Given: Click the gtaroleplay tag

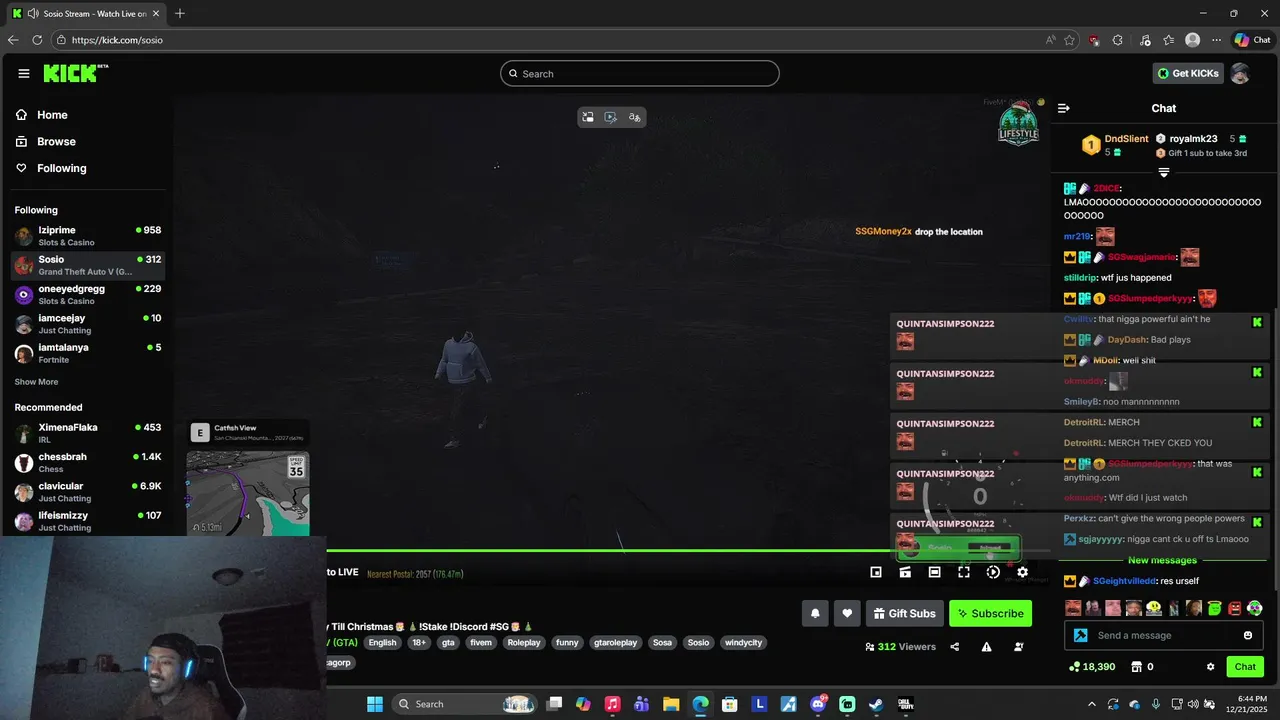Looking at the screenshot, I should click(614, 643).
